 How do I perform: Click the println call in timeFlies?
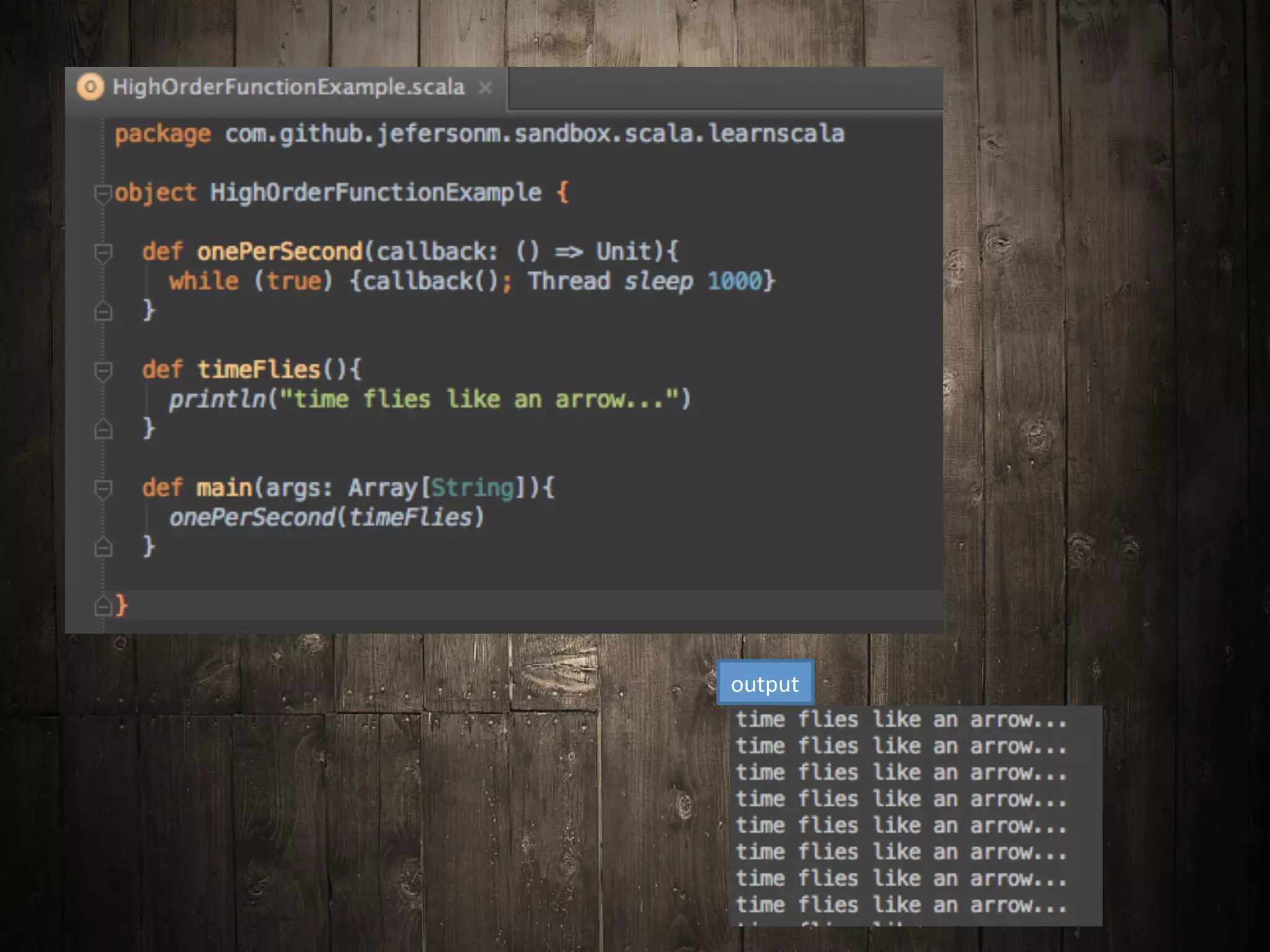(x=217, y=400)
